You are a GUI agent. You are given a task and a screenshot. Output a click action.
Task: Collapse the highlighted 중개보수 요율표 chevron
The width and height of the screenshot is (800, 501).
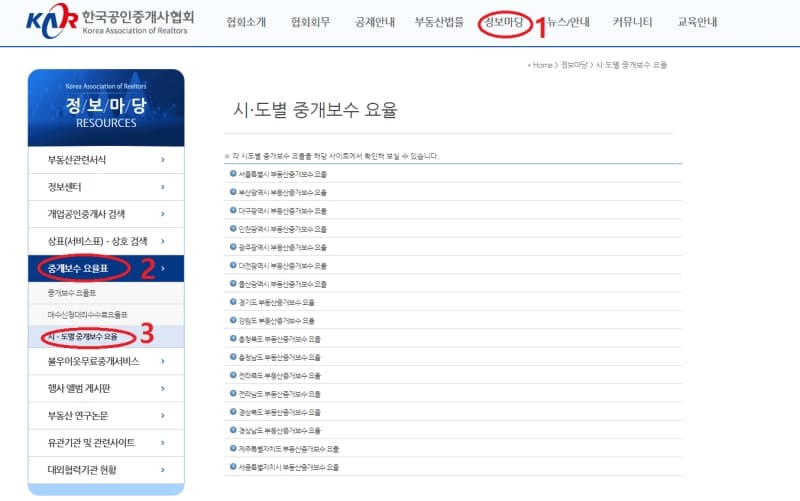163,268
